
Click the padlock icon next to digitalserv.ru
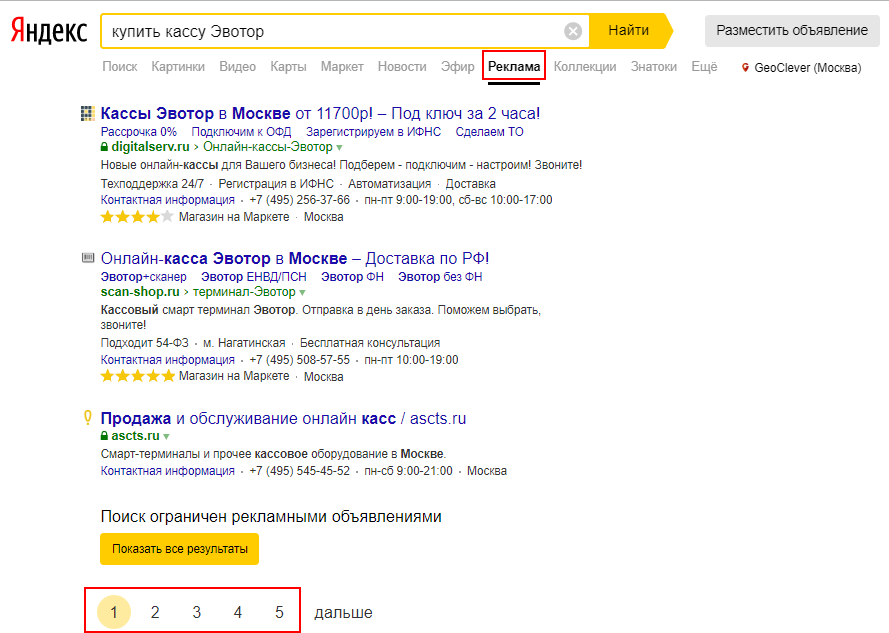coord(104,147)
